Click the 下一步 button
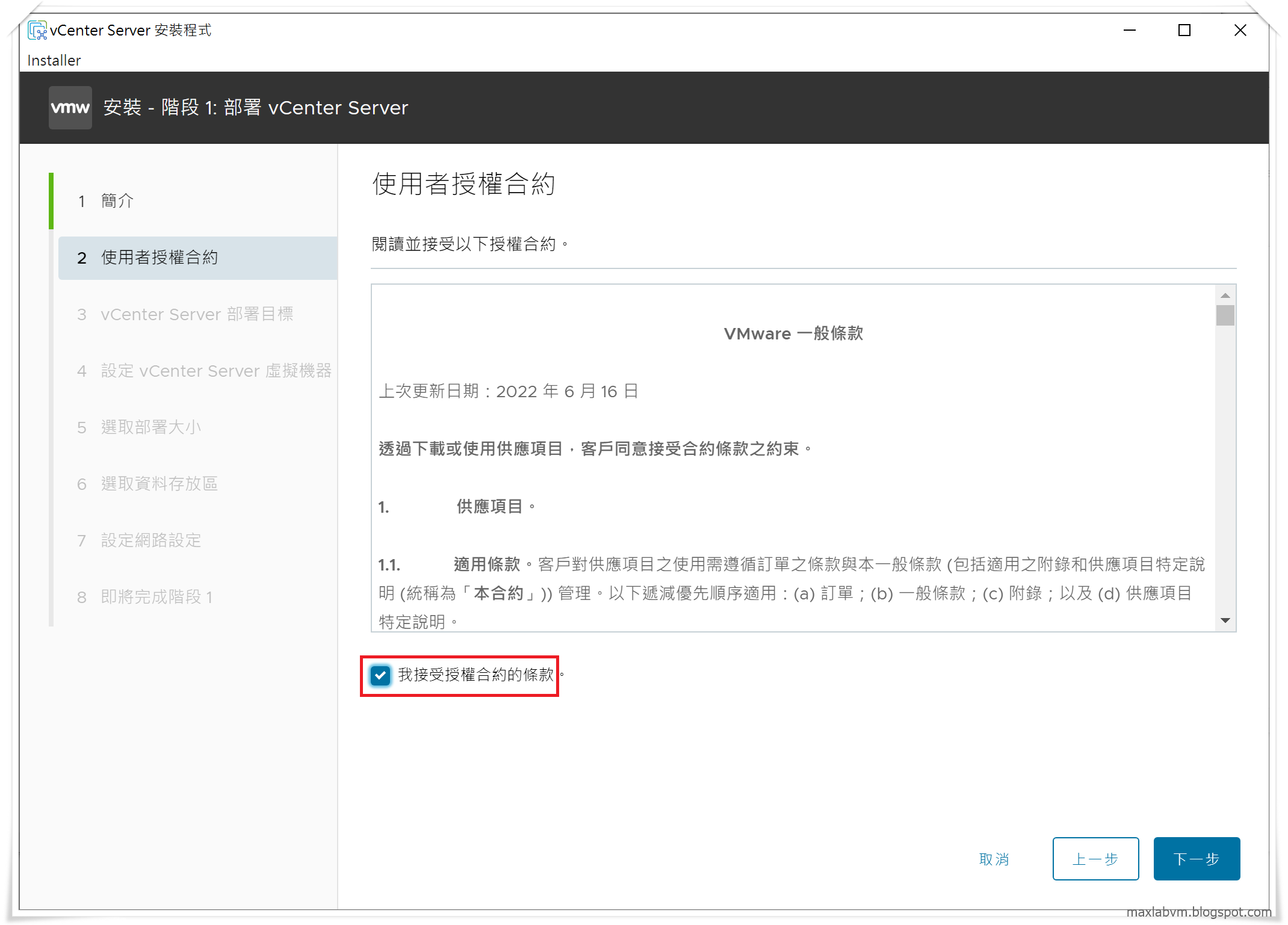The image size is (1288, 925). 1197,859
